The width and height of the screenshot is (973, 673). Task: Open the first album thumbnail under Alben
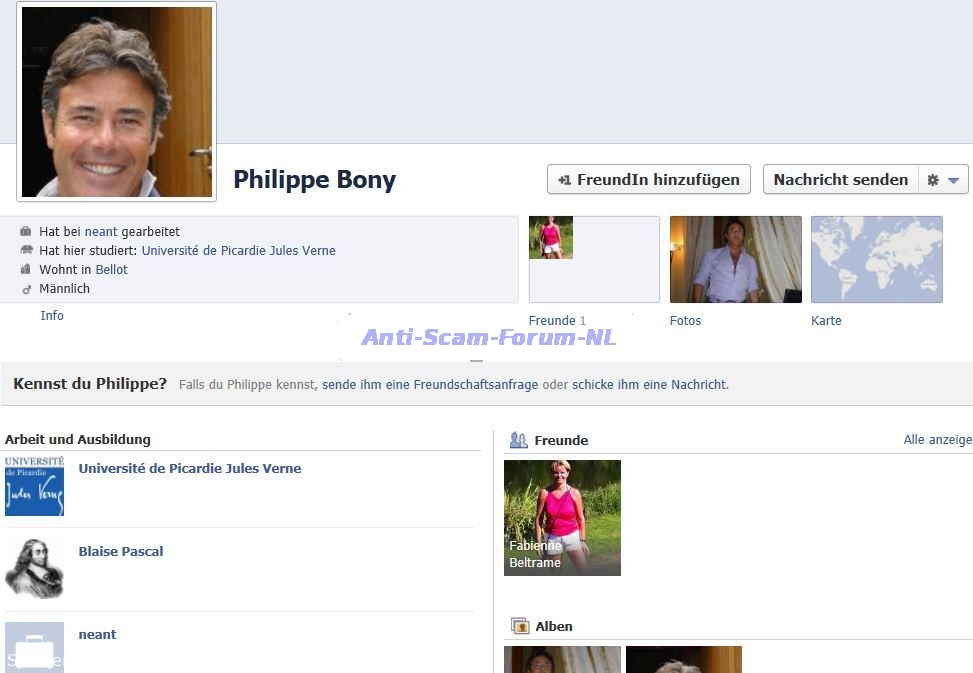pos(562,660)
